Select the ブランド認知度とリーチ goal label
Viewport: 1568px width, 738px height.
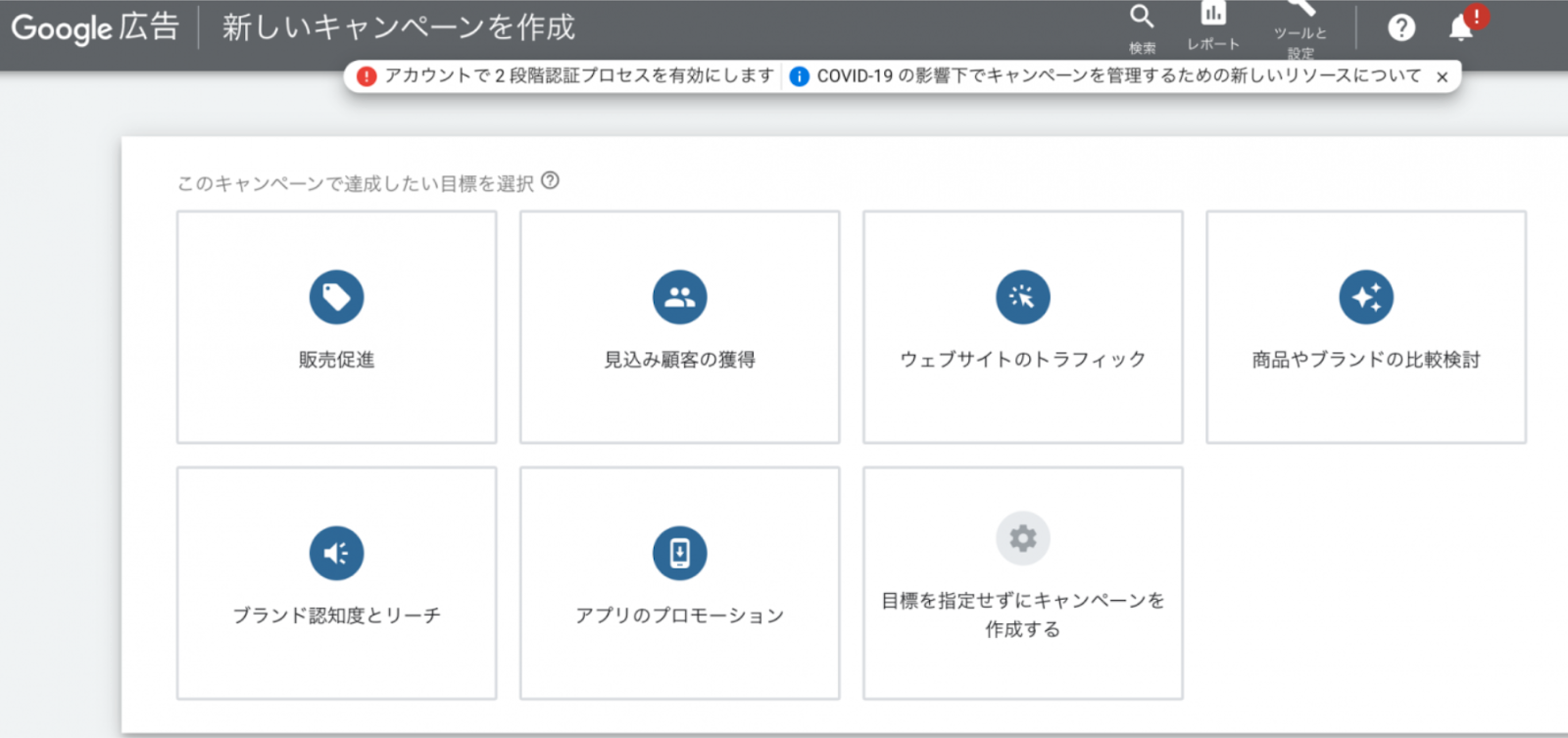(x=336, y=615)
